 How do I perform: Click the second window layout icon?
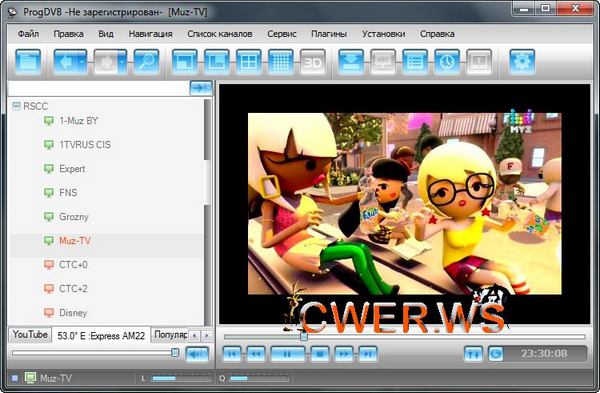[217, 62]
